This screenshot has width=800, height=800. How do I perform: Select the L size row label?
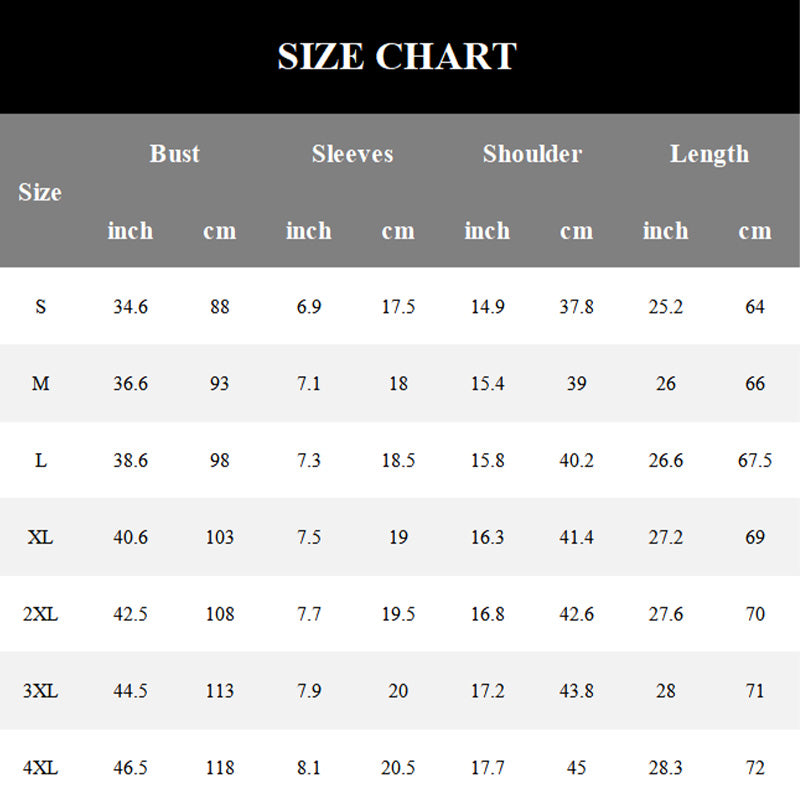[40, 461]
